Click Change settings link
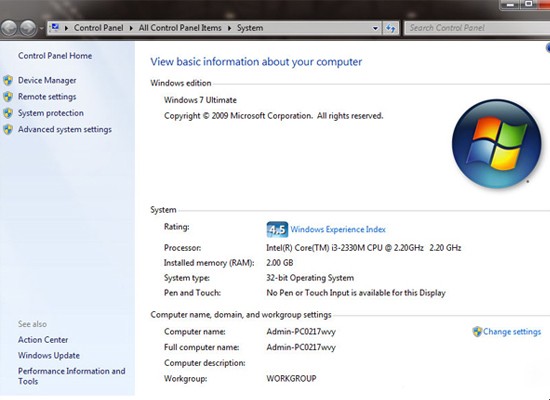Screen dimensions: 550x400 click(512, 332)
